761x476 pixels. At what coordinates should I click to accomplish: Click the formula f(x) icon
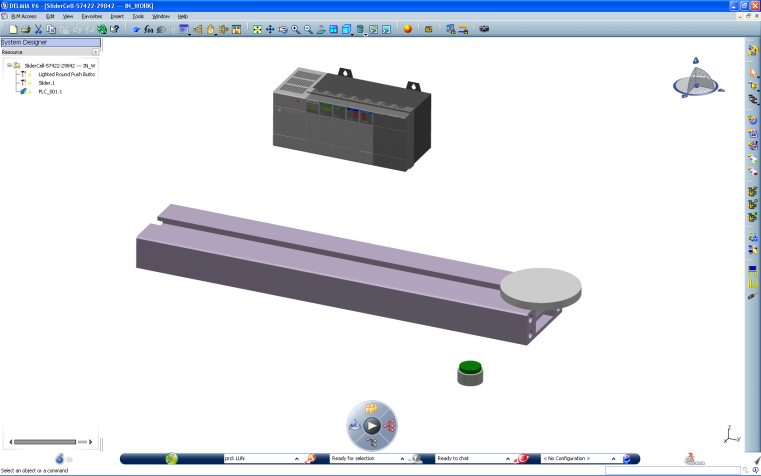[x=149, y=30]
